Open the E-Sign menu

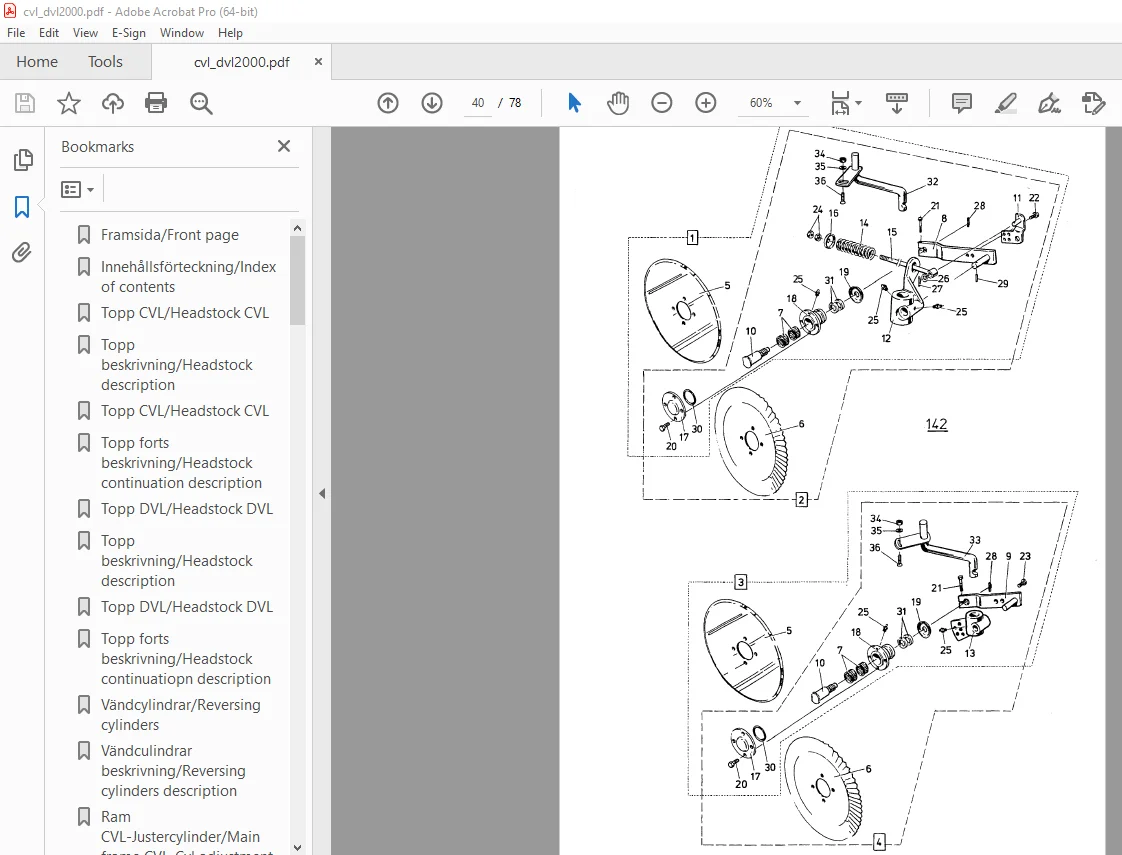[129, 33]
